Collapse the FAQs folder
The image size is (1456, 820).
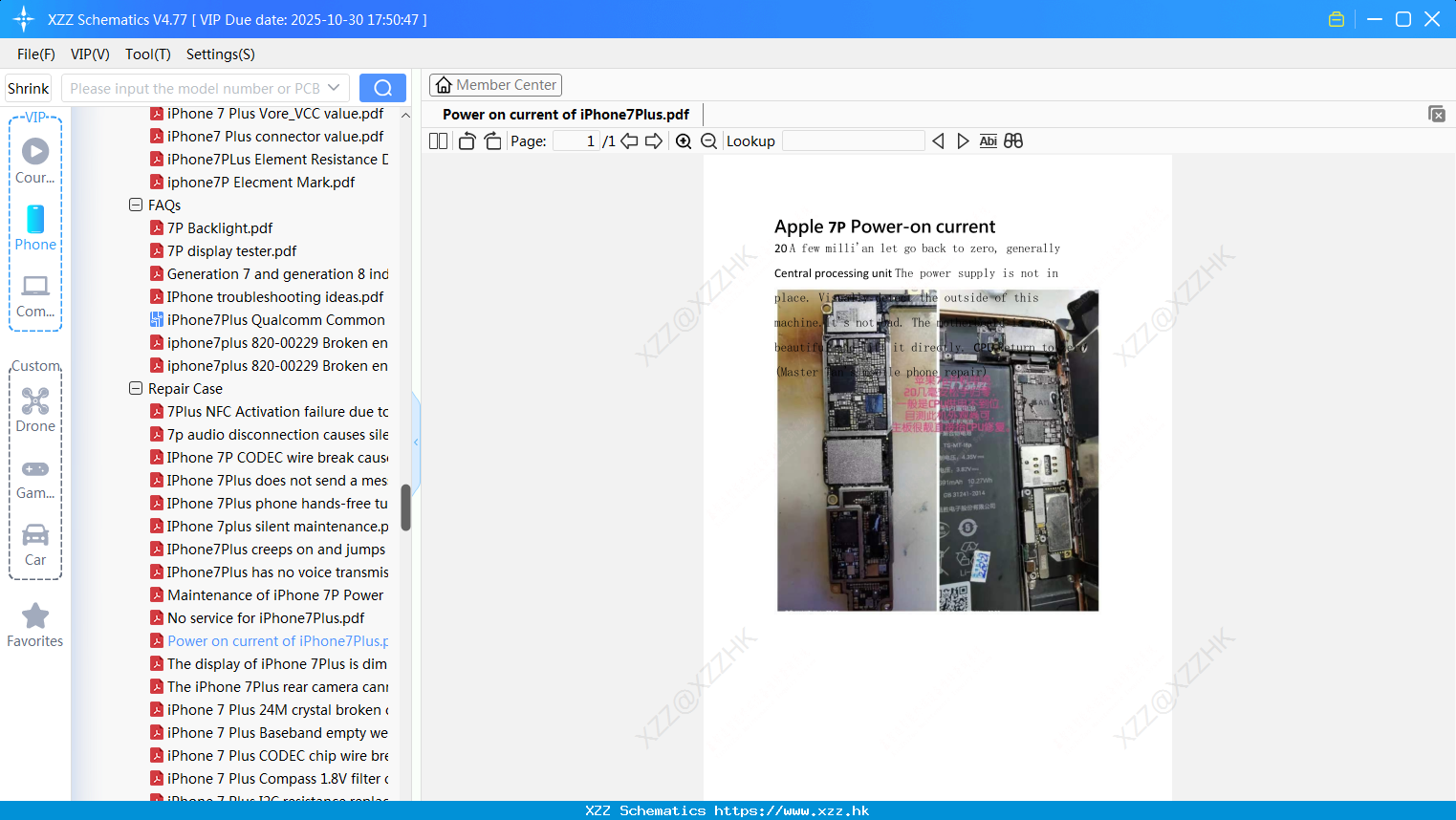point(135,205)
